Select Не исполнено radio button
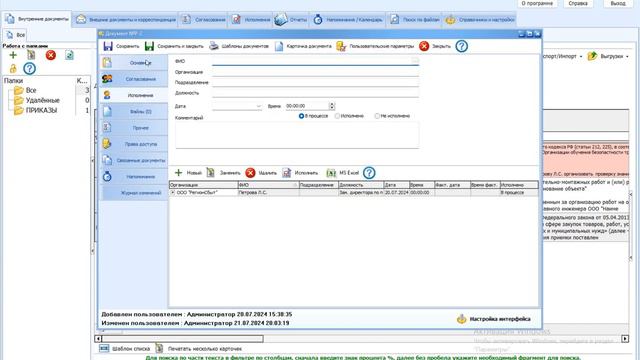 point(377,116)
